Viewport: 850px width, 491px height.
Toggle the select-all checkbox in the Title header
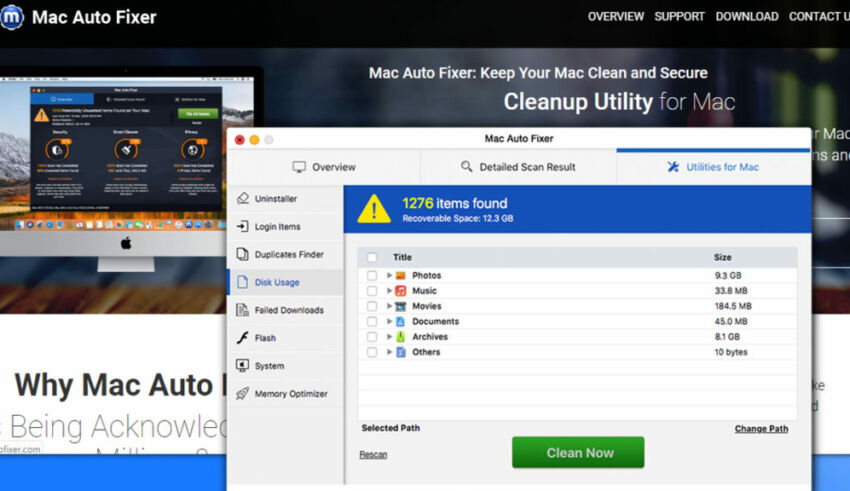[x=372, y=257]
